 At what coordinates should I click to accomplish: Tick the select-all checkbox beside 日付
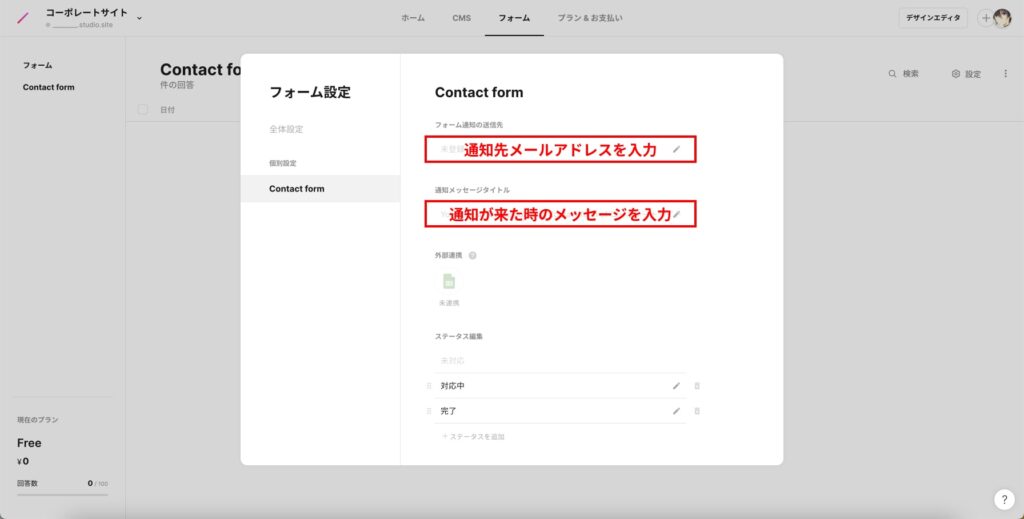click(x=142, y=110)
